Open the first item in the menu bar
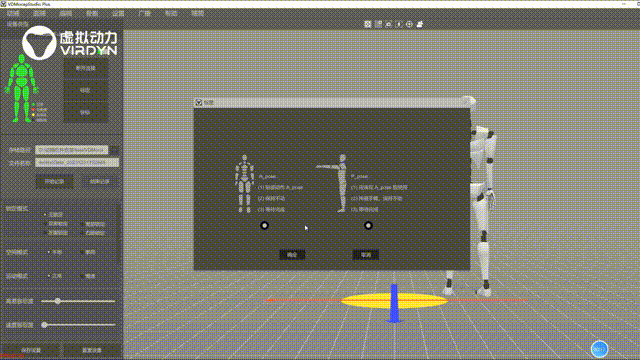 (x=13, y=13)
